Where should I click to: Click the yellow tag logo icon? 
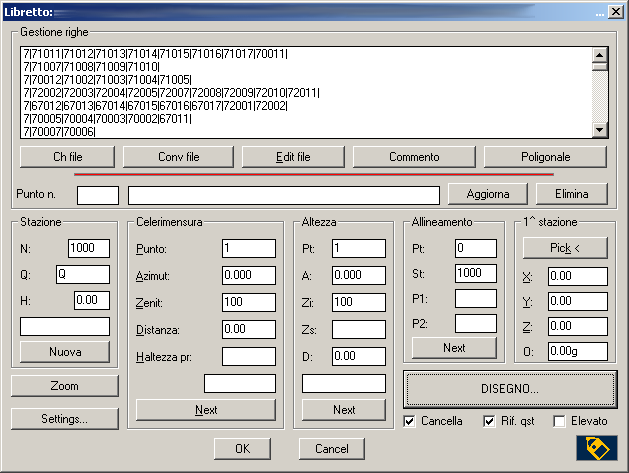[x=597, y=448]
